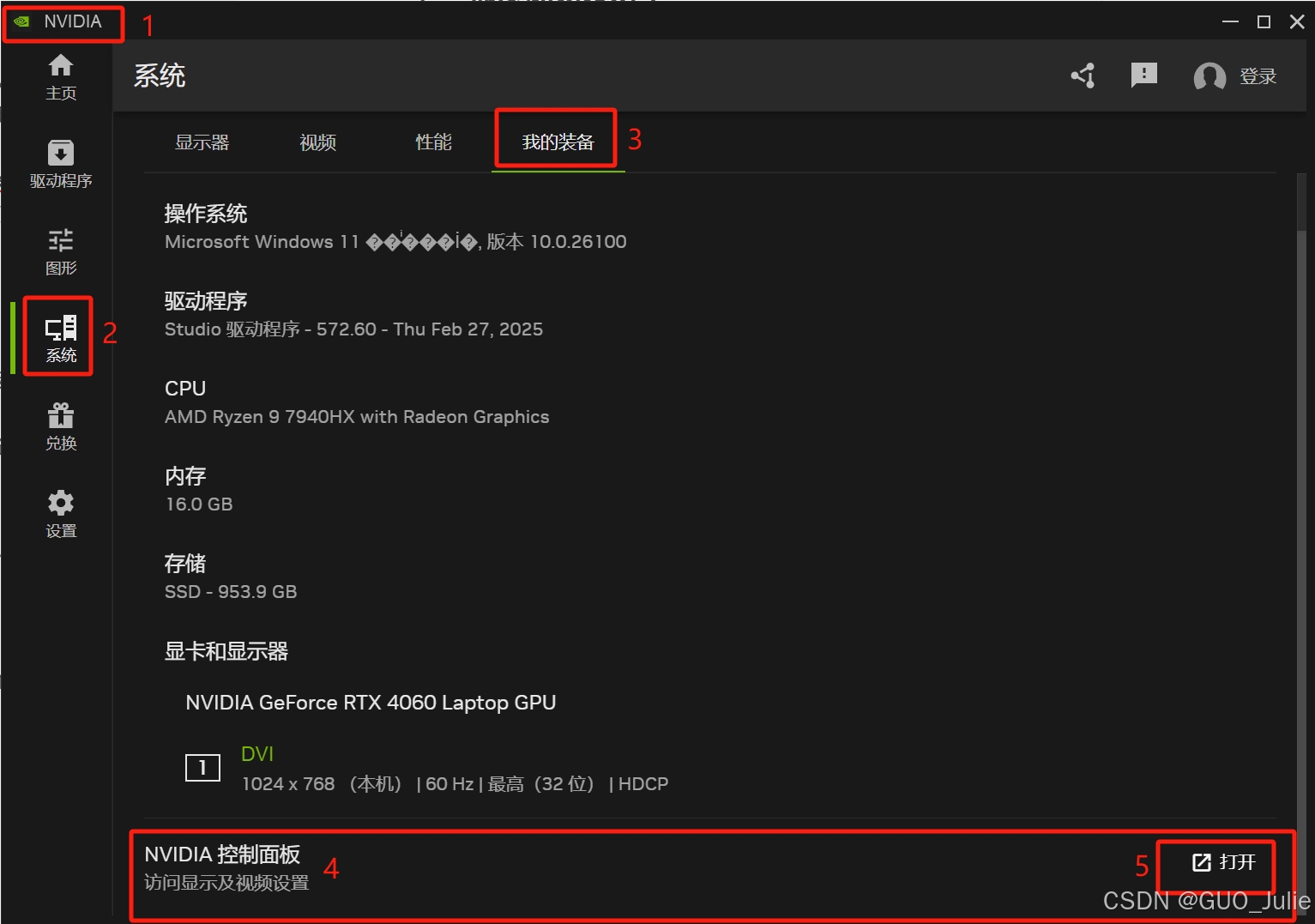Switch to the 性能 tab

point(433,142)
